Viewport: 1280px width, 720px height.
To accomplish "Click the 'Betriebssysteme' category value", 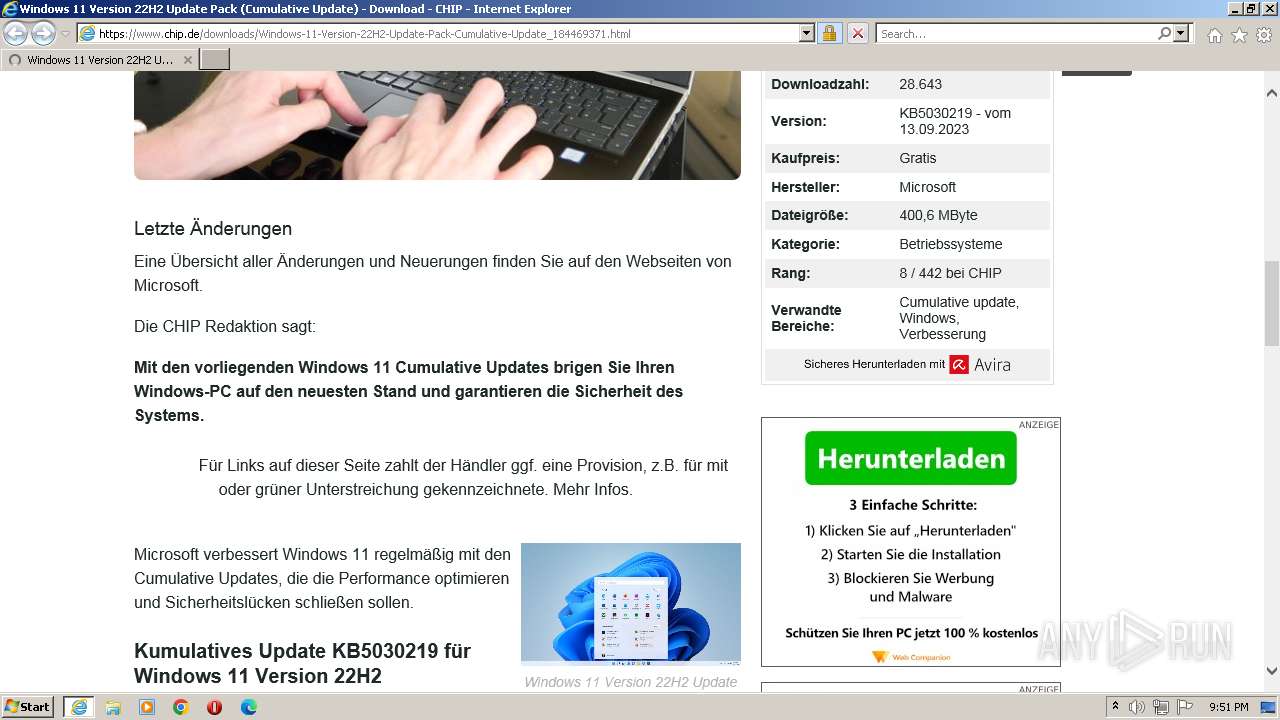I will [951, 244].
